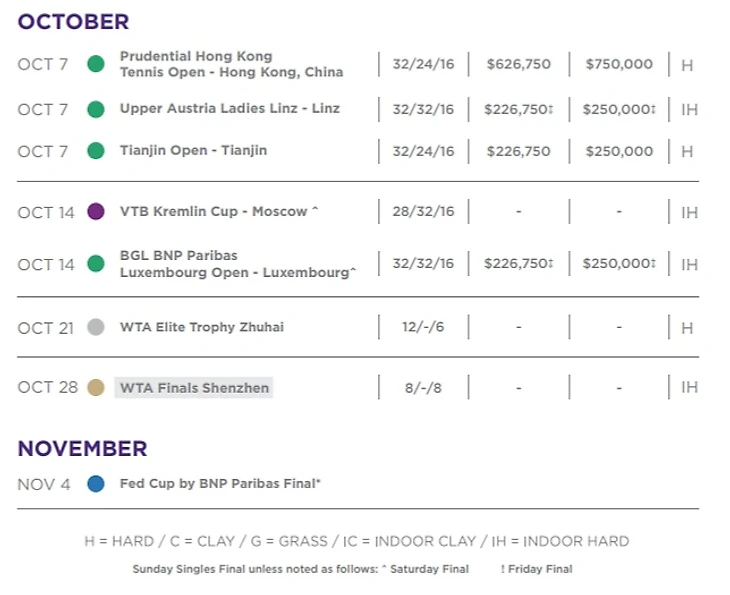This screenshot has height=595, width=730.
Task: Click the $750,000 prize money for Hong Kong
Action: click(618, 64)
